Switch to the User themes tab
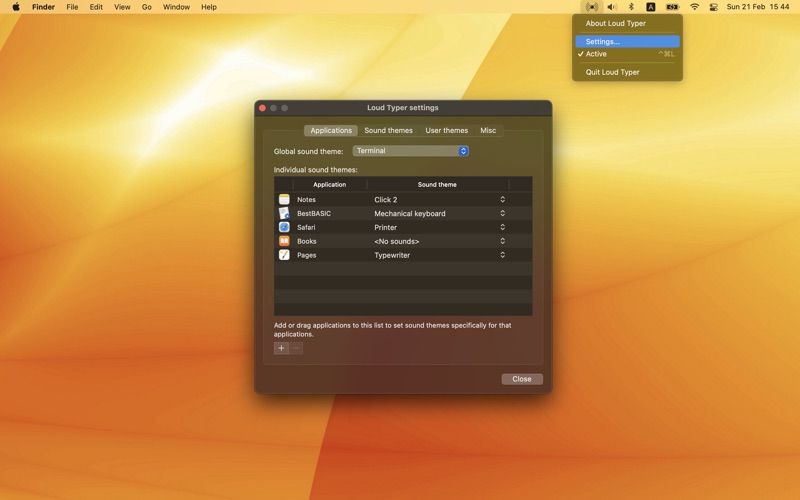The image size is (800, 500). pos(446,131)
